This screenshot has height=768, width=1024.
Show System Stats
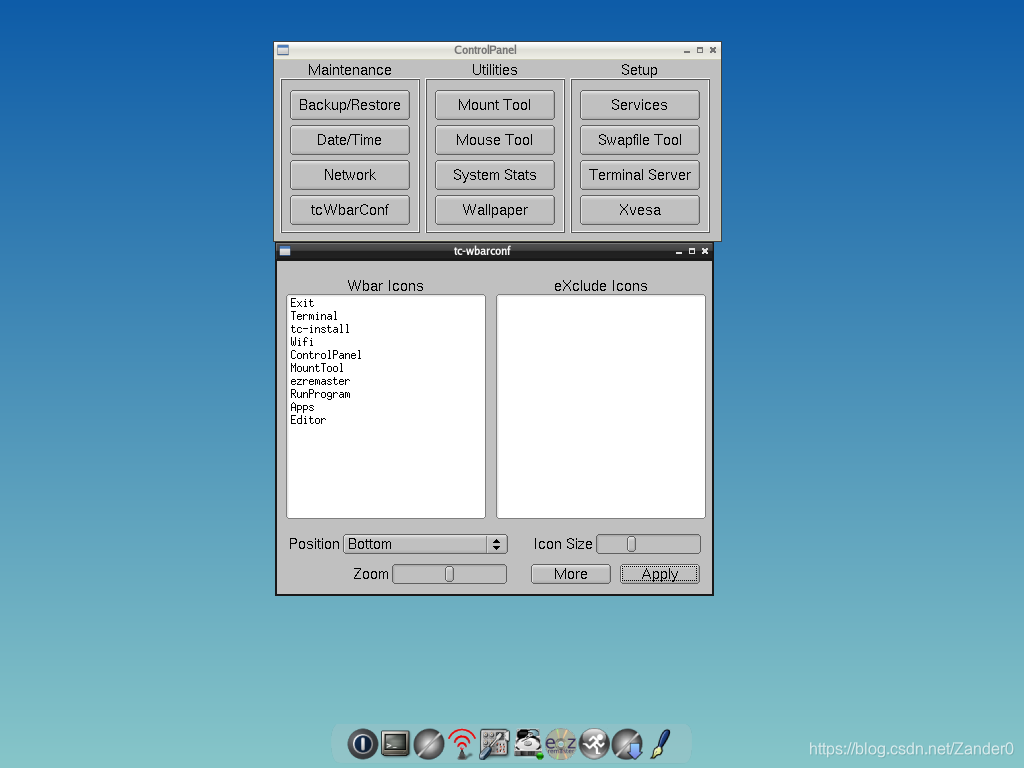(x=494, y=175)
